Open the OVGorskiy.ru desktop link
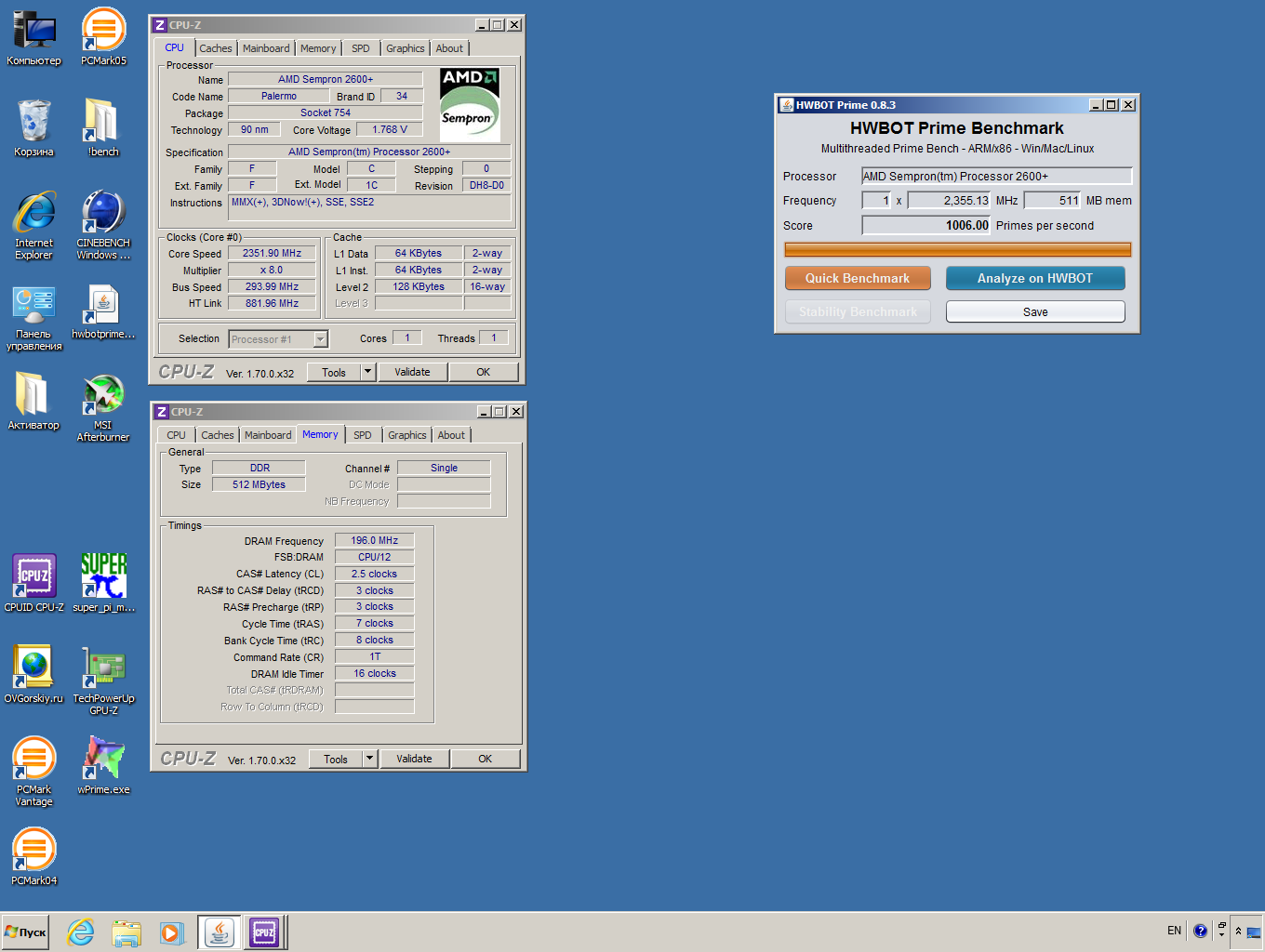 (34, 674)
